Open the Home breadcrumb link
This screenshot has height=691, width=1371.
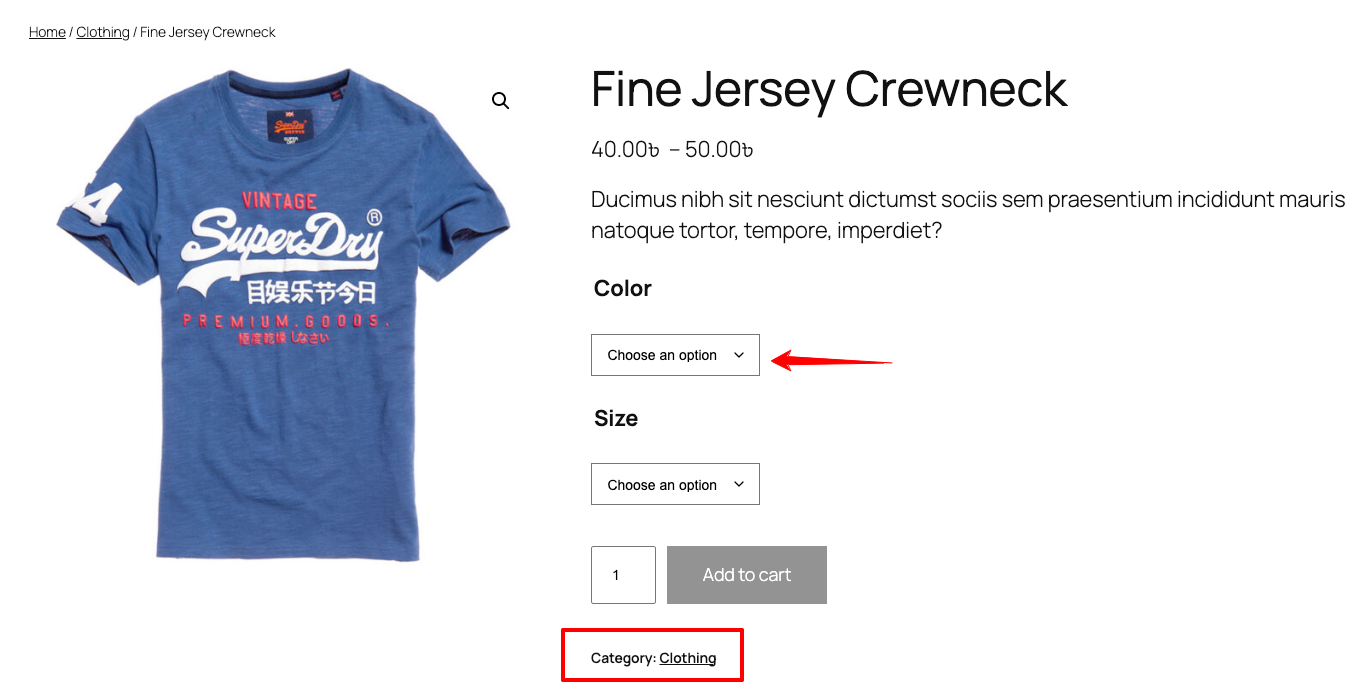coord(46,31)
